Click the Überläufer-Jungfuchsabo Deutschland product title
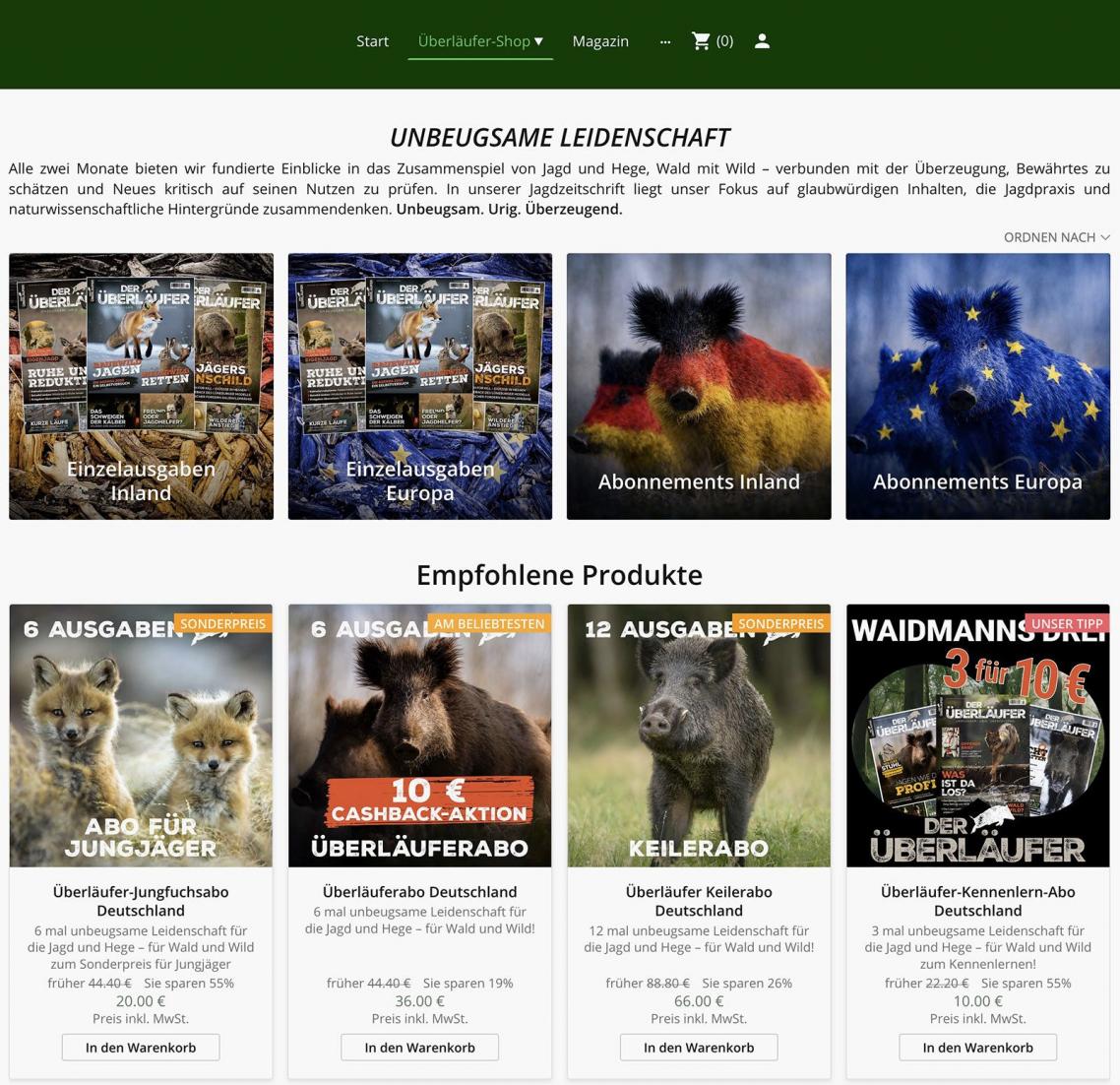The height and width of the screenshot is (1085, 1120). coord(140,901)
